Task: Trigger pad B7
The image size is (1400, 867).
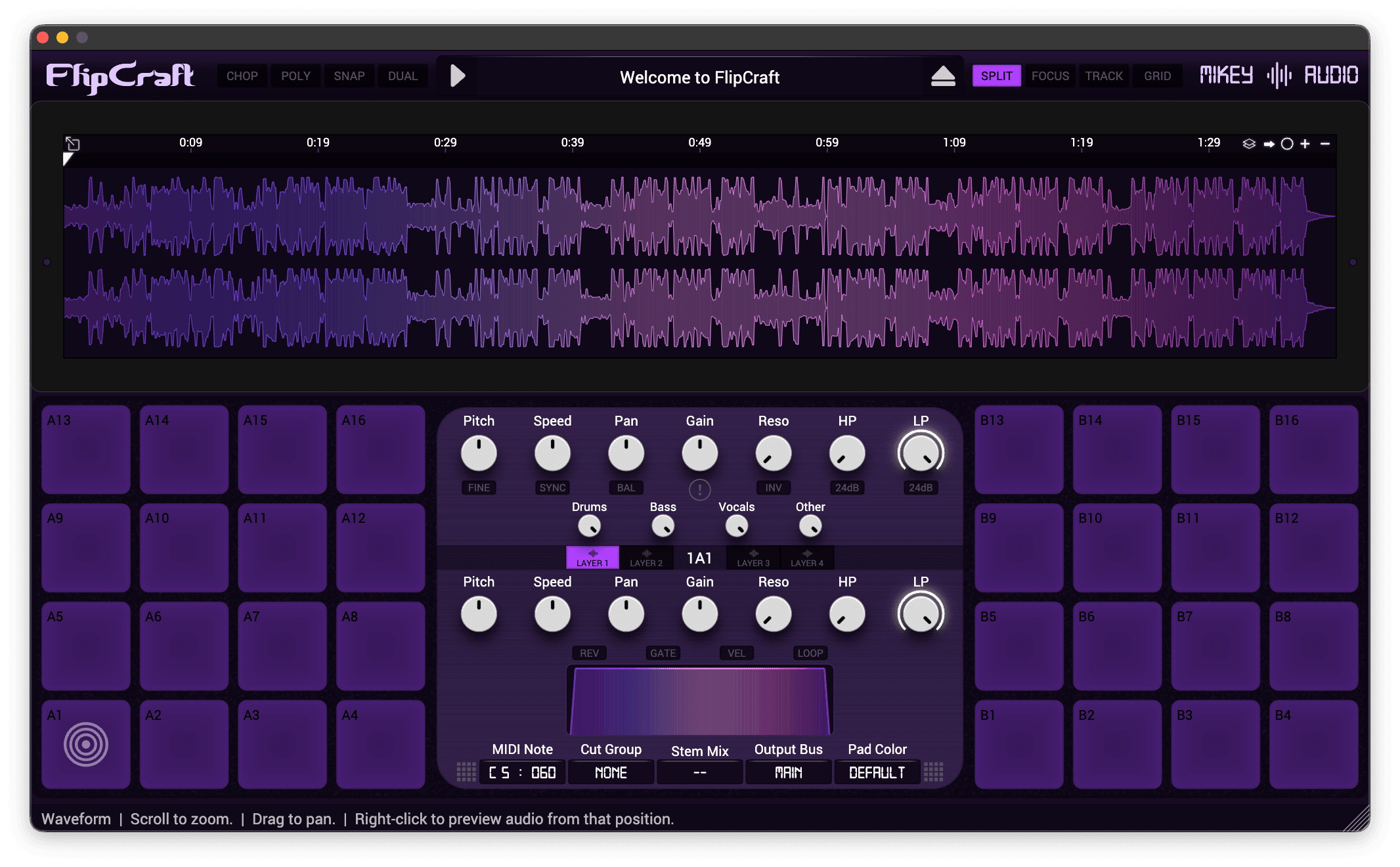Action: (x=1215, y=646)
